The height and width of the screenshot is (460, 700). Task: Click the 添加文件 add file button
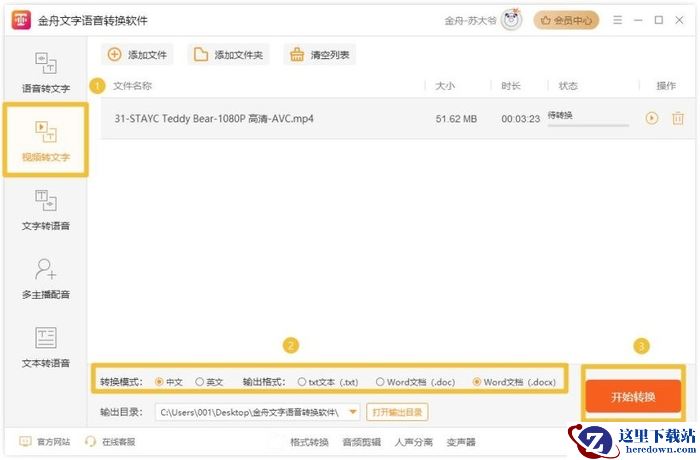coord(137,55)
